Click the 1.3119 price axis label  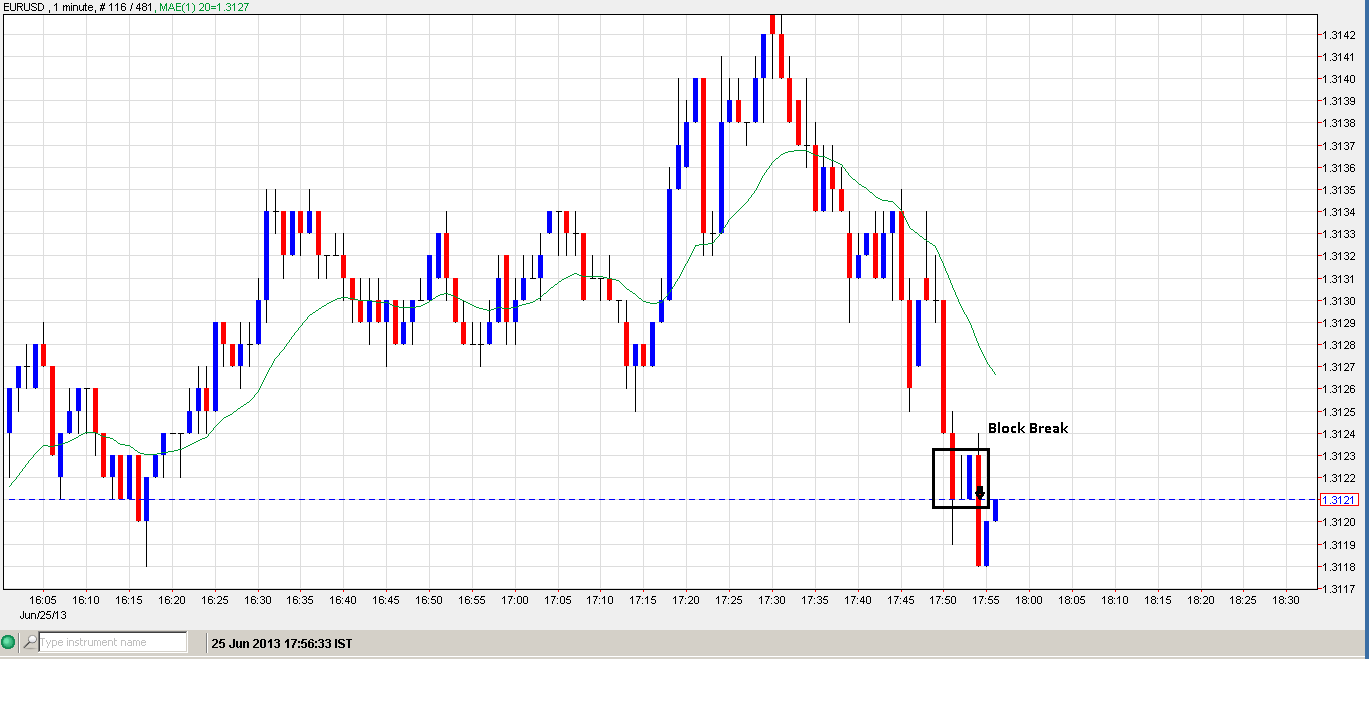tap(1338, 545)
